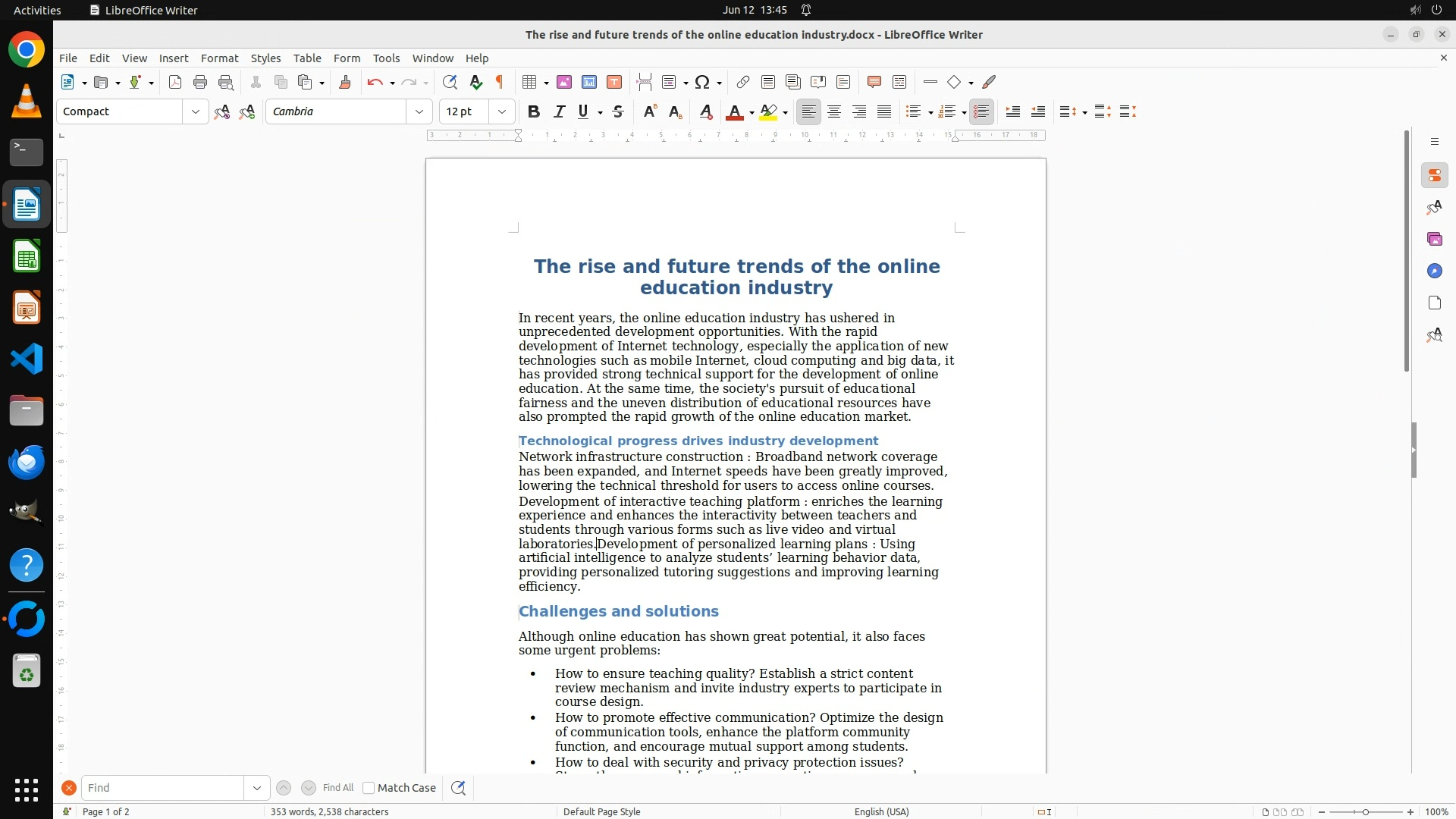Insert special character (Omega) icon

click(702, 82)
